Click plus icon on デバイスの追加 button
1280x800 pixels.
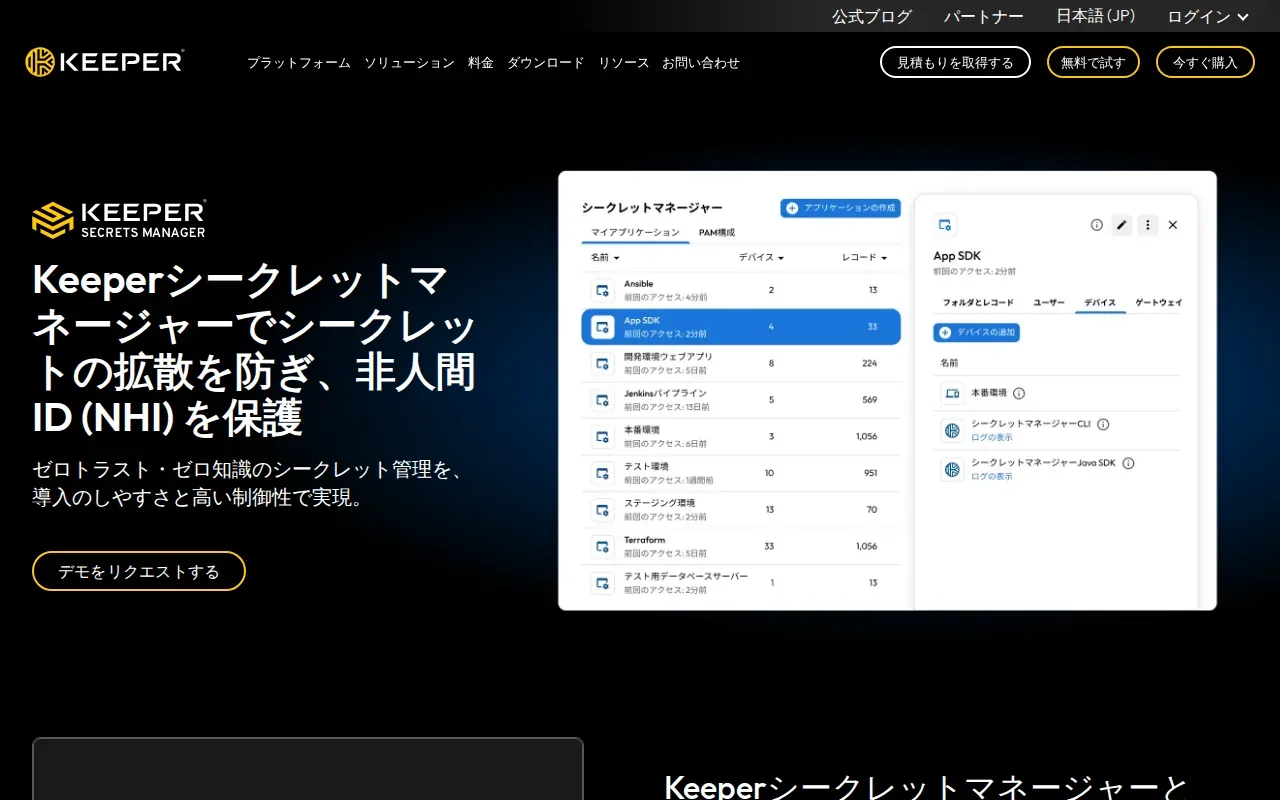point(945,332)
